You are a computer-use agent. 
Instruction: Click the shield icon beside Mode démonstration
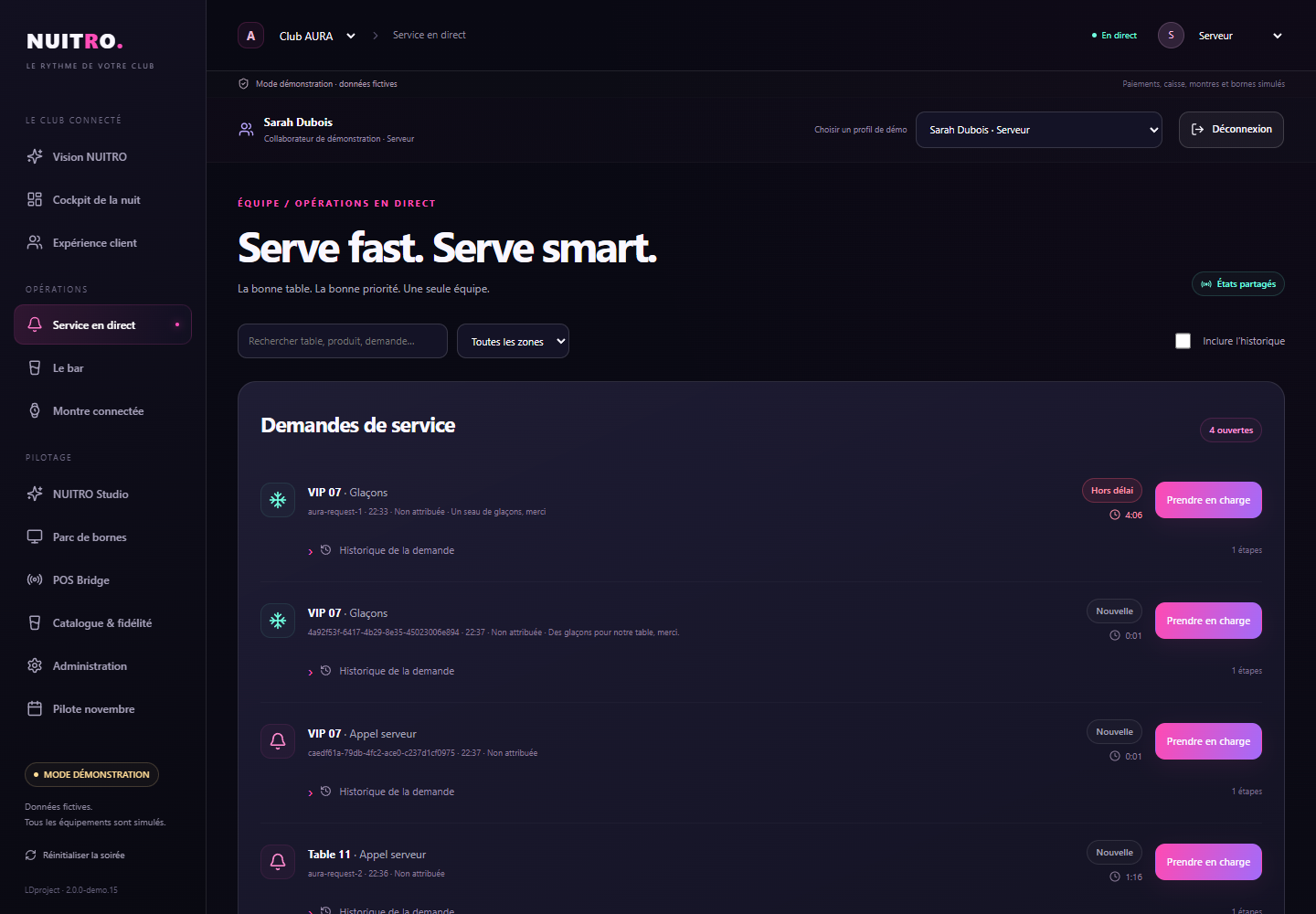click(243, 84)
